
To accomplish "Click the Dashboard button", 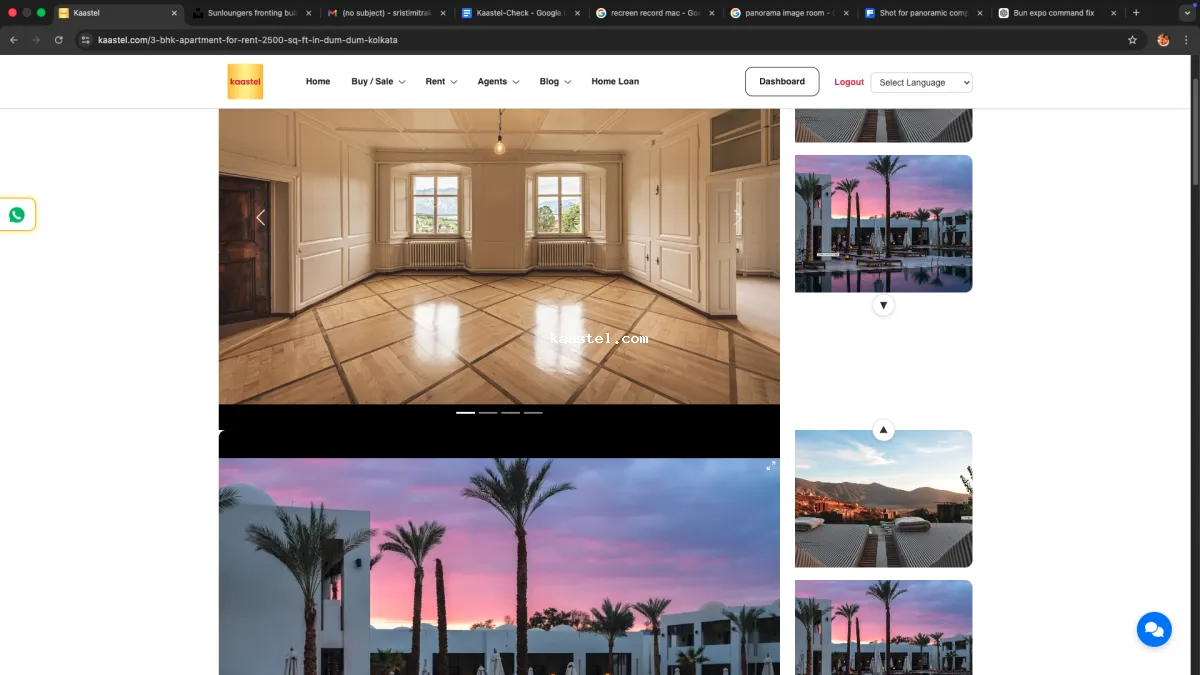I will click(782, 82).
